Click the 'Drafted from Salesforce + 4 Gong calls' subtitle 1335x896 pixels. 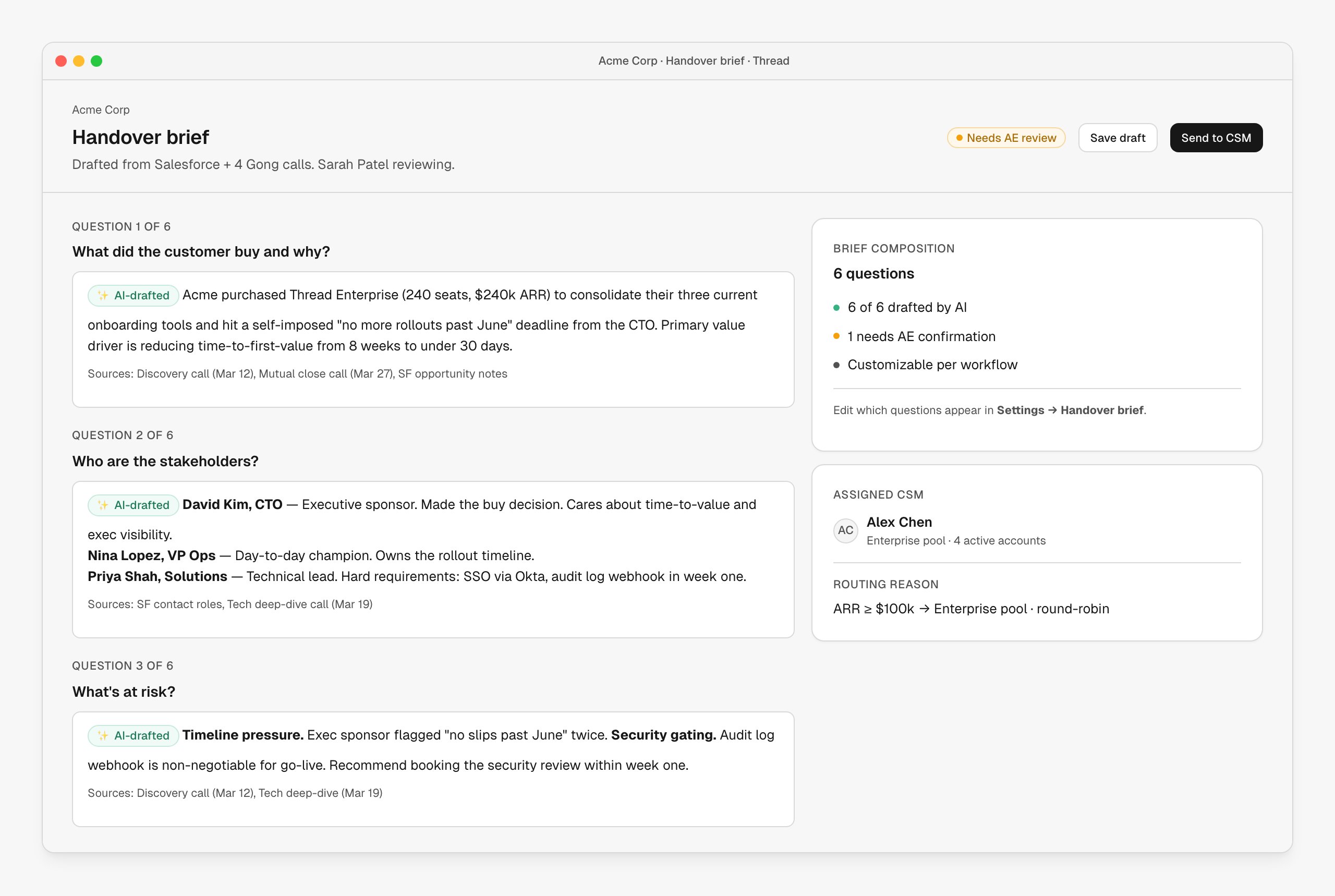(x=263, y=164)
